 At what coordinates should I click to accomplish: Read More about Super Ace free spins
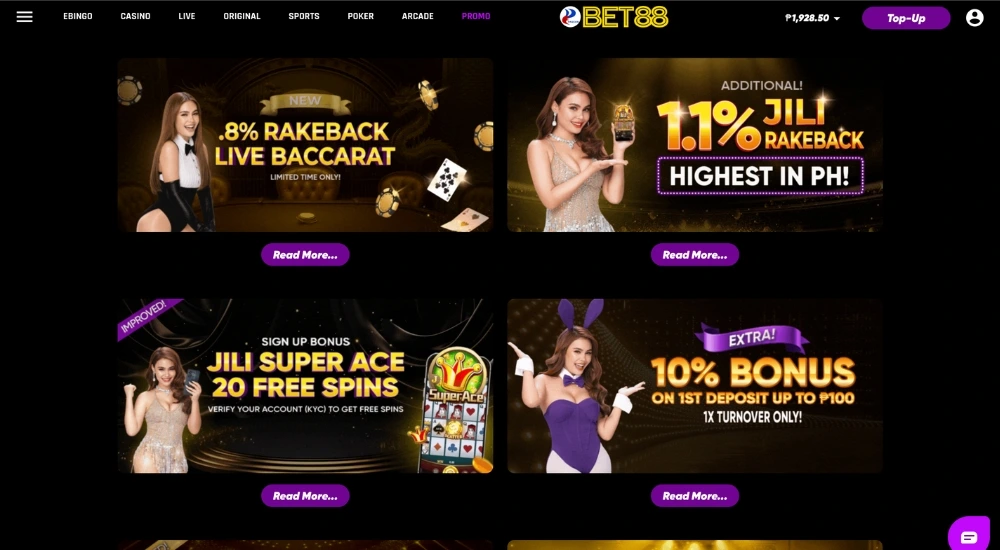point(305,496)
